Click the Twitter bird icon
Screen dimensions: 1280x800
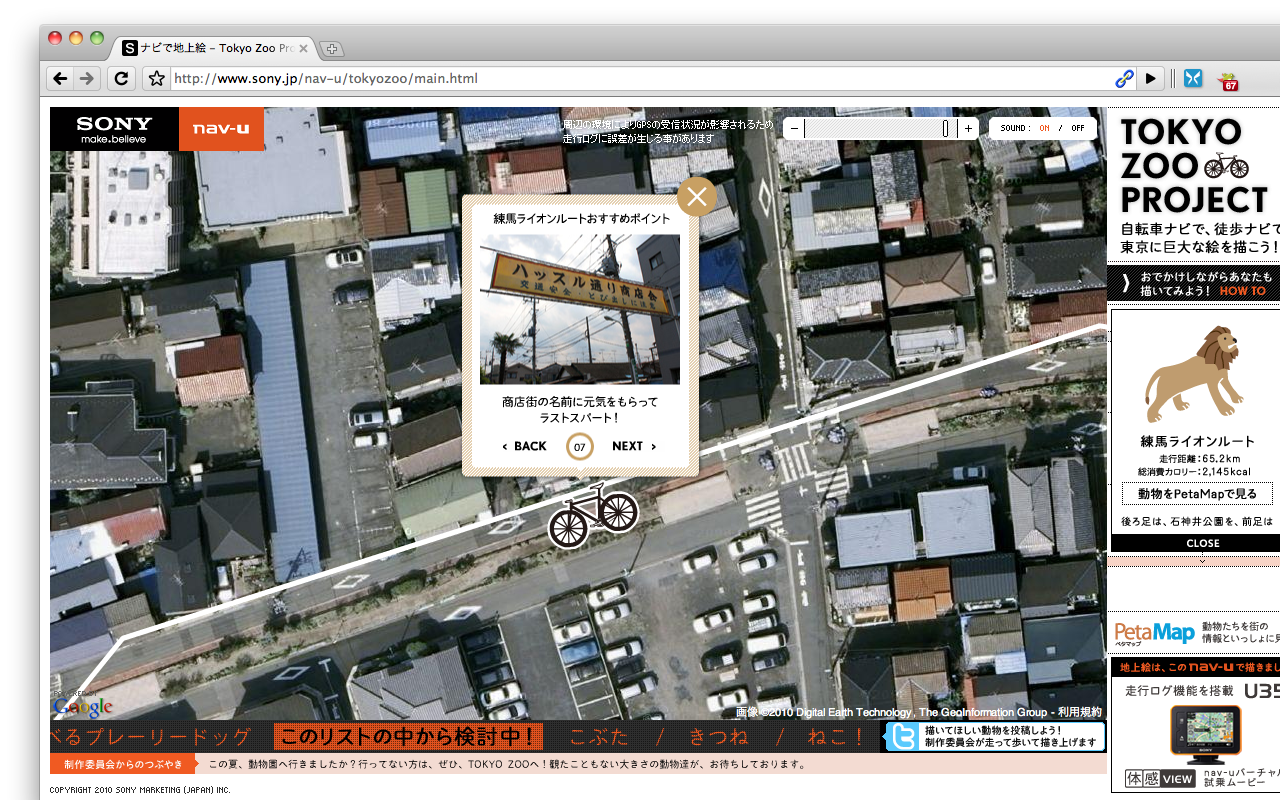pyautogui.click(x=904, y=737)
